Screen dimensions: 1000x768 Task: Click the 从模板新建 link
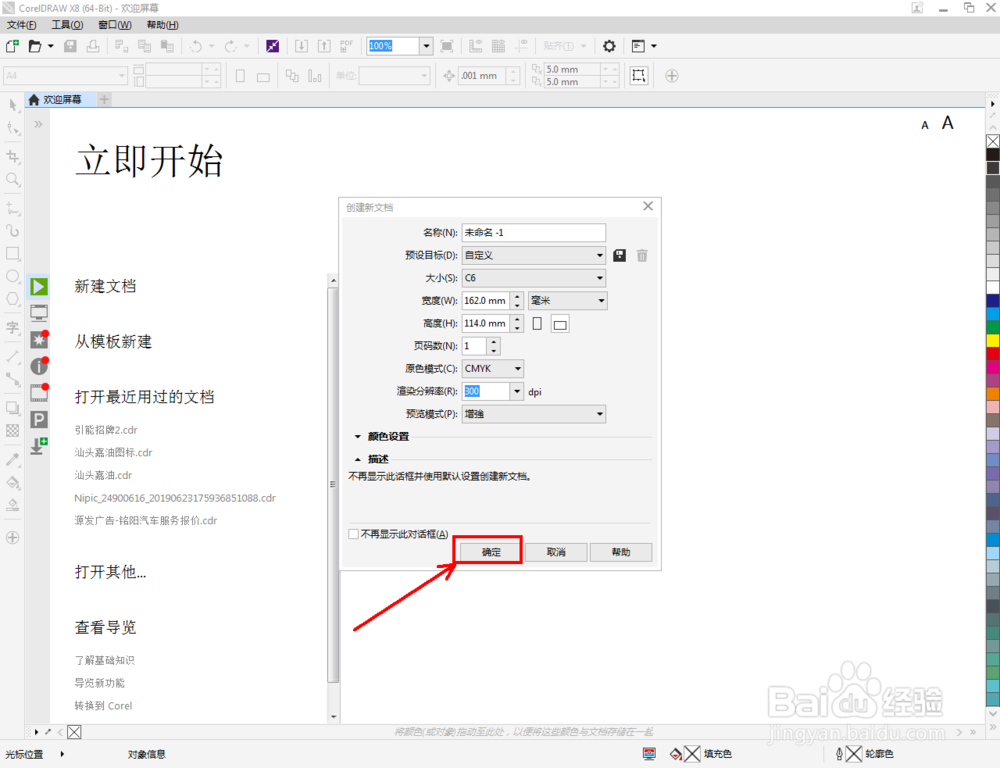click(113, 342)
